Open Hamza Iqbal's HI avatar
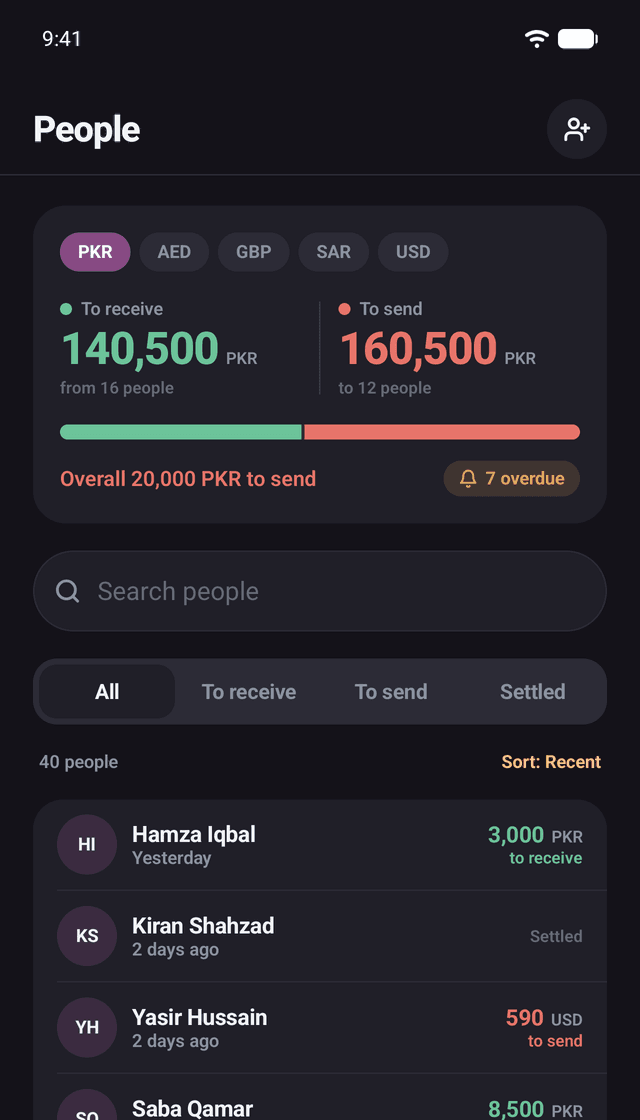The height and width of the screenshot is (1120, 640). (x=87, y=844)
